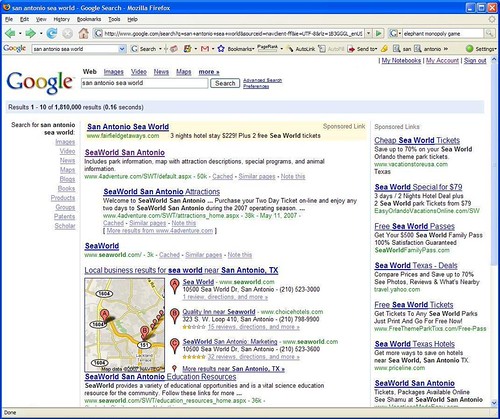Open the SeaWorld San Antonio Attractions result
The image size is (500, 419).
(x=162, y=192)
